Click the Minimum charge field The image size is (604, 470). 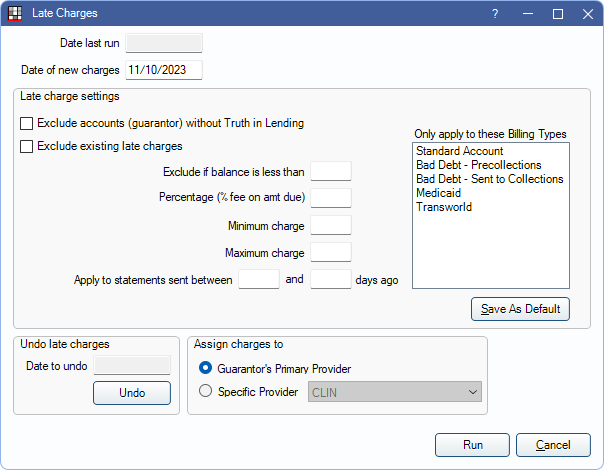pos(331,226)
